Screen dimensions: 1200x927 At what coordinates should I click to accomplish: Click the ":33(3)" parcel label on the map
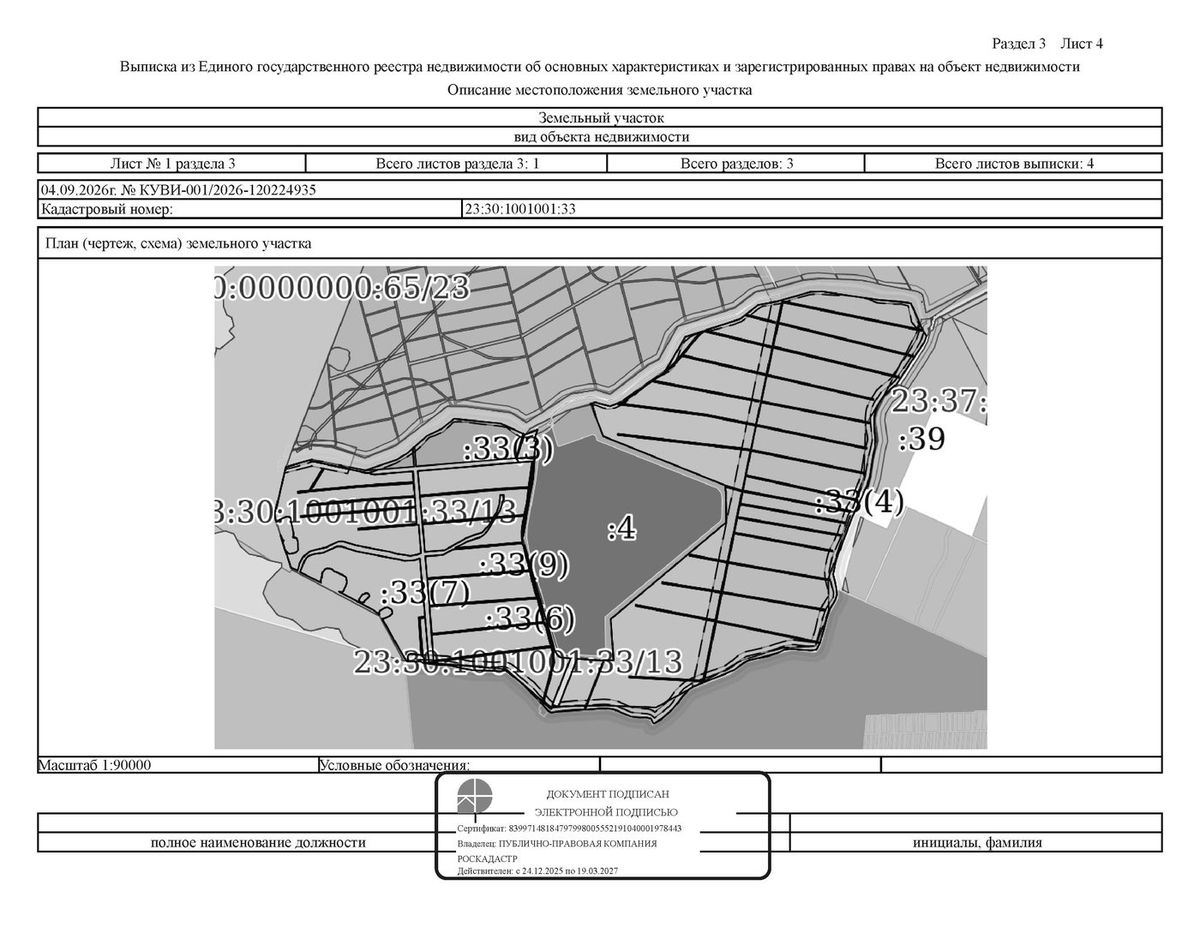pos(508,449)
